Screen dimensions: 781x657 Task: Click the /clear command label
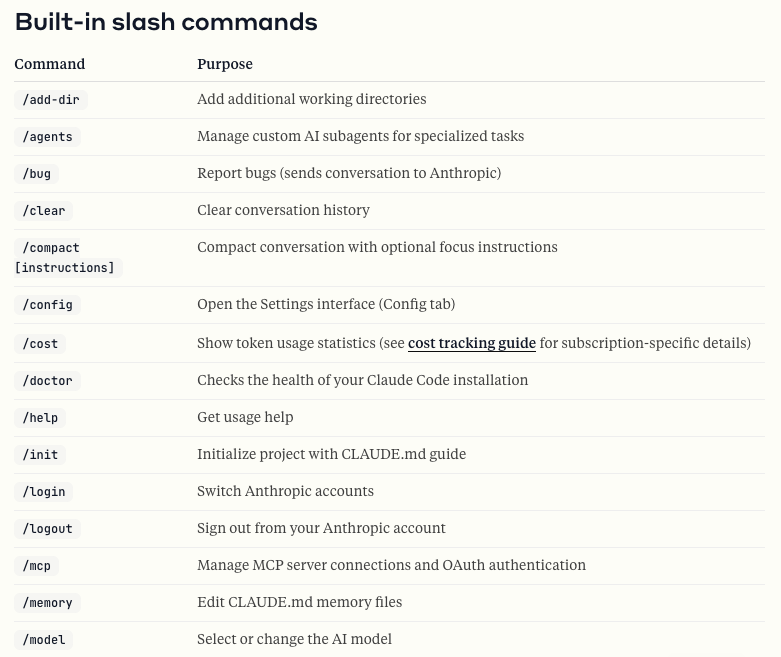point(44,211)
